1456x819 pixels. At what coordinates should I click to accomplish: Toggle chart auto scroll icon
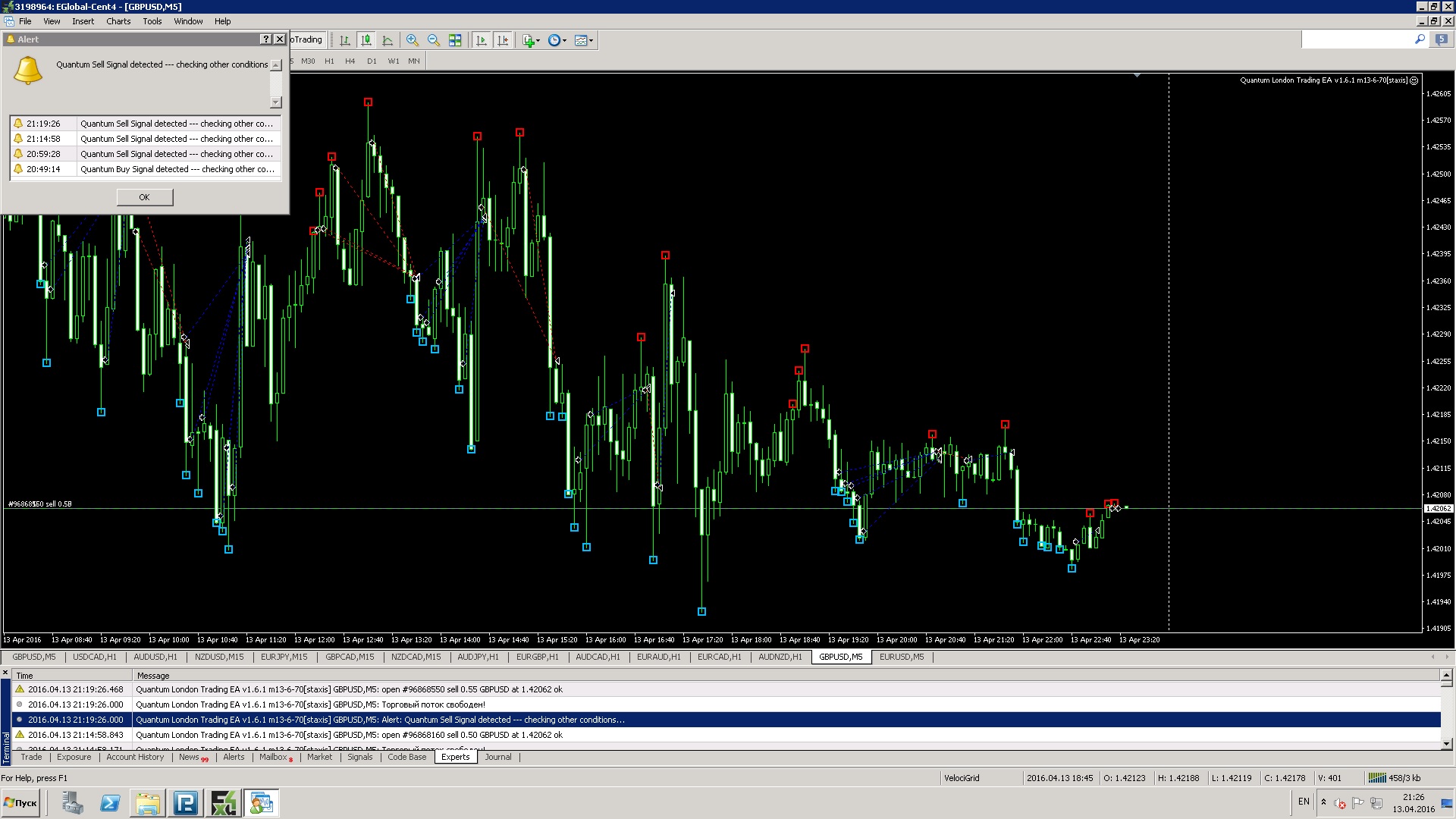(481, 40)
